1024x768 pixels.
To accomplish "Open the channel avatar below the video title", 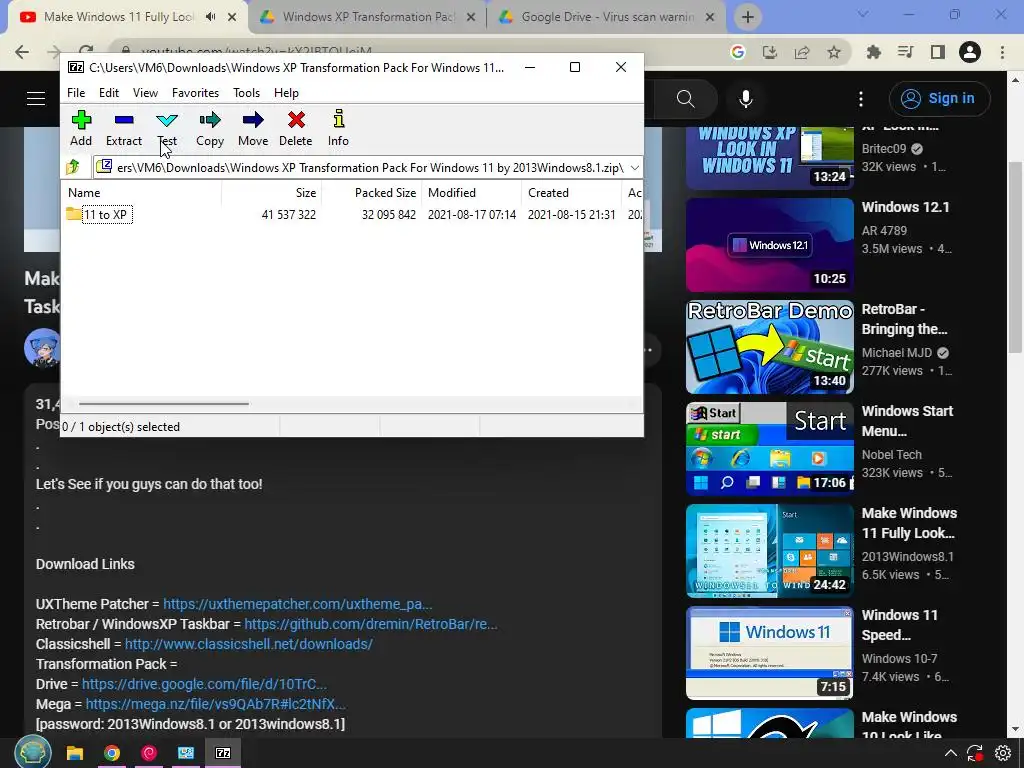I will pos(42,348).
